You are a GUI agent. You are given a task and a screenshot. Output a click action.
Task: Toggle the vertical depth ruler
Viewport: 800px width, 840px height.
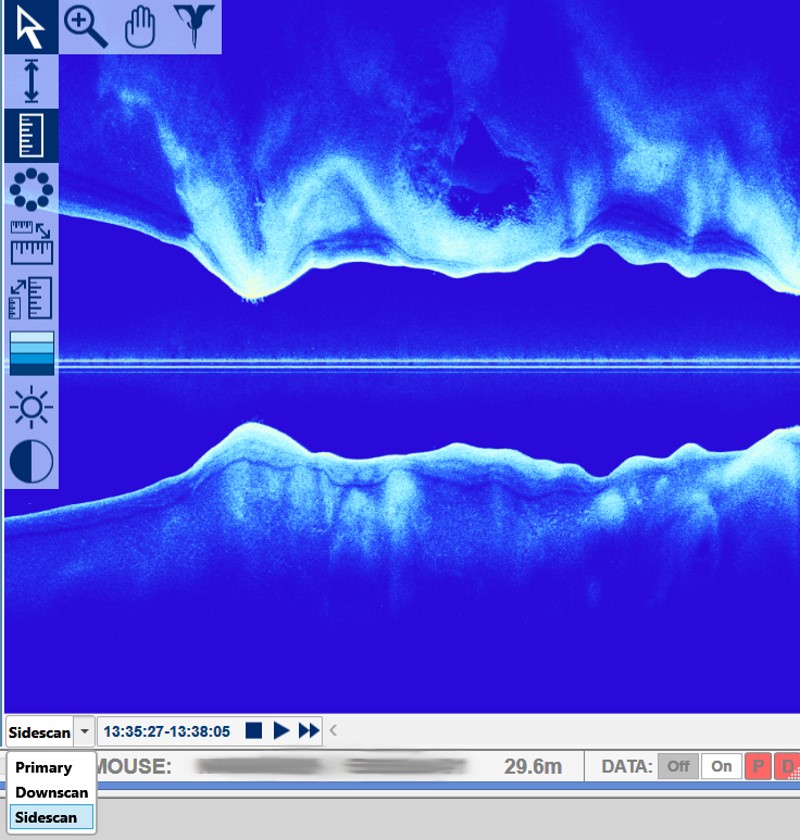pos(30,135)
